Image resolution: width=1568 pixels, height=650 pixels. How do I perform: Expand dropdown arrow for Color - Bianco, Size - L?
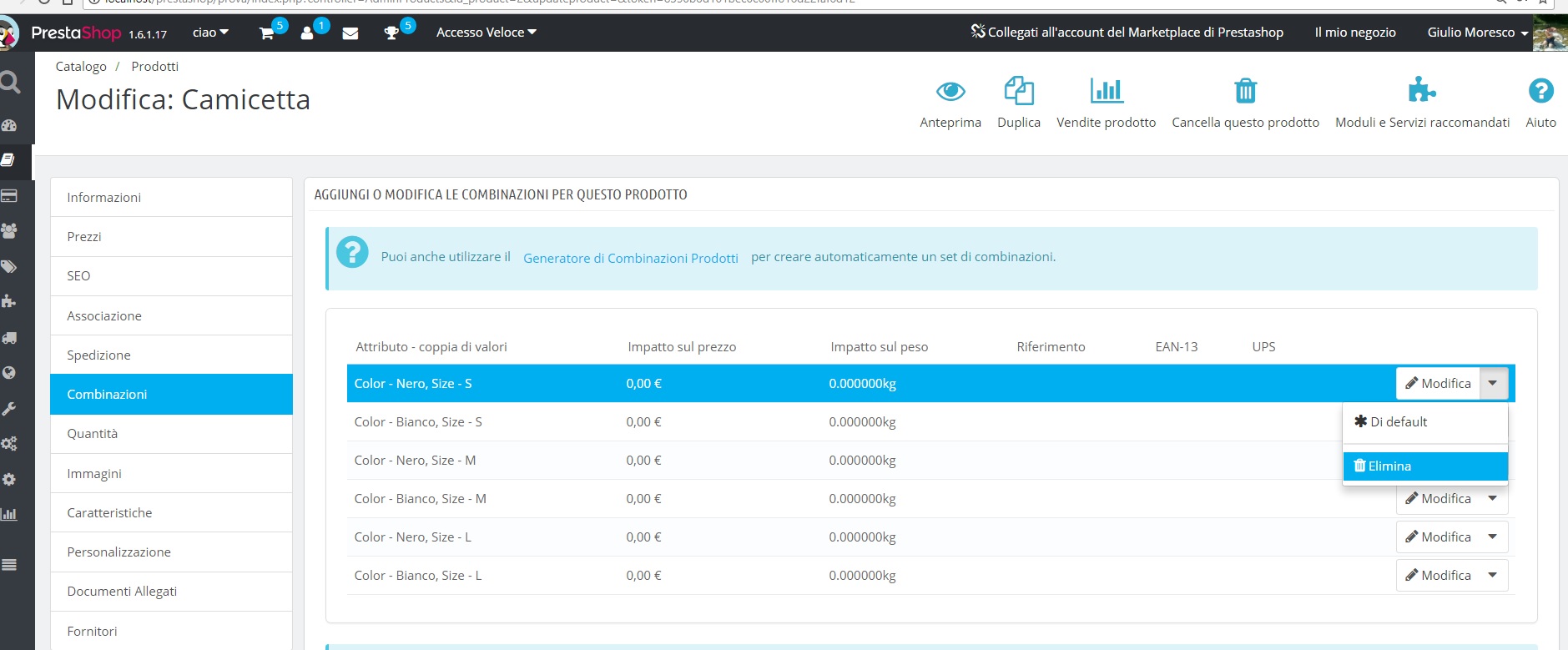tap(1493, 575)
